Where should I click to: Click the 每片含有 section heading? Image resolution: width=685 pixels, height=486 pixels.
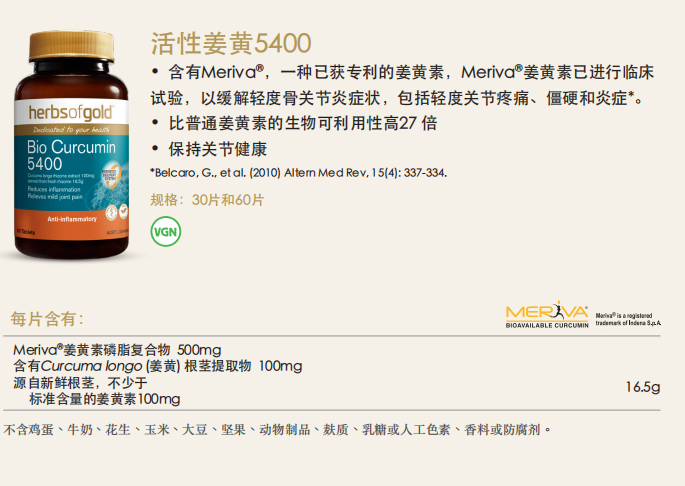47,319
